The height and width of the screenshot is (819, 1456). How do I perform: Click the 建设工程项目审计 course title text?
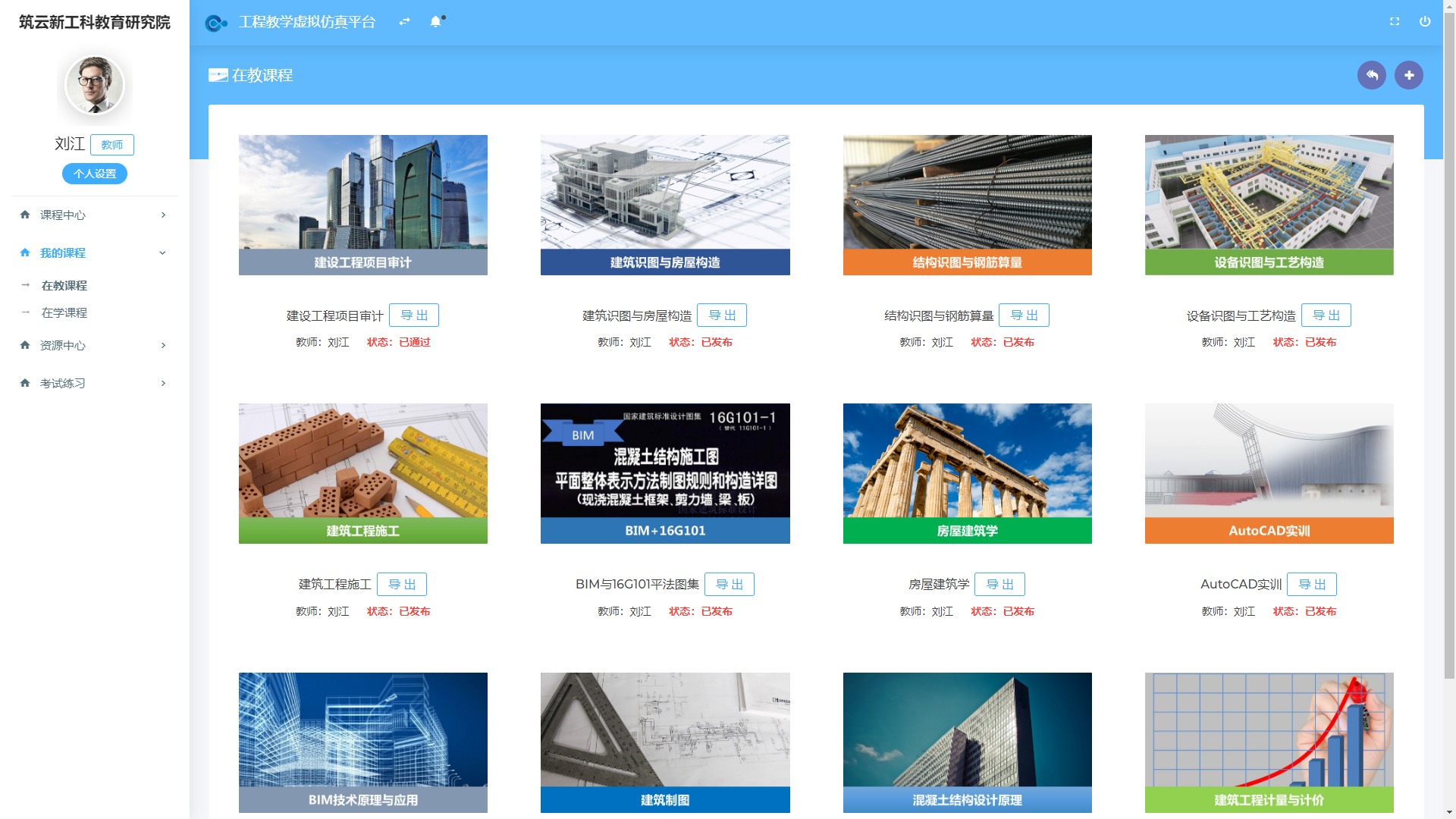pyautogui.click(x=334, y=316)
